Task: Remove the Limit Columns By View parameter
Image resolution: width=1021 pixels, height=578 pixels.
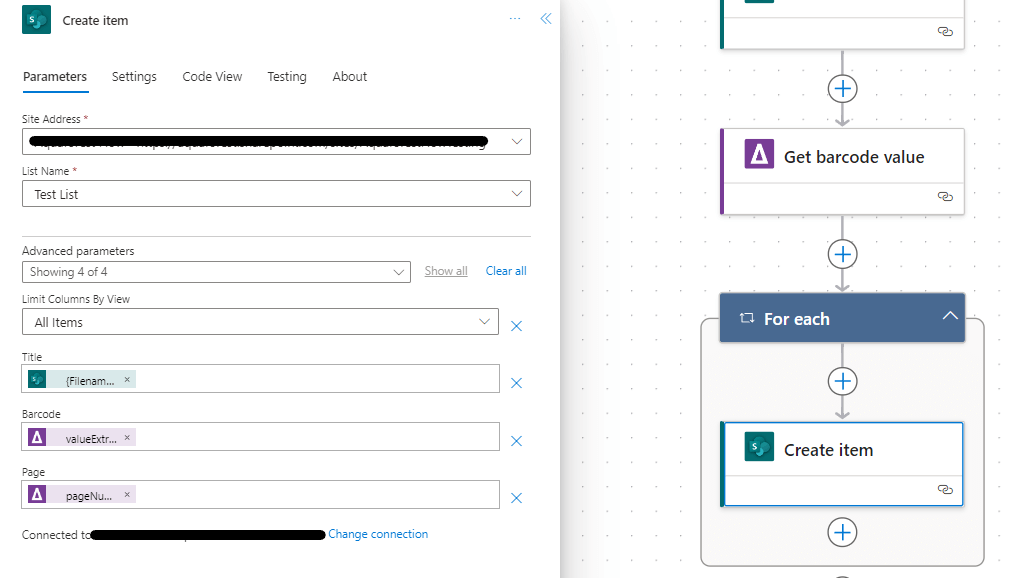Action: [x=517, y=326]
